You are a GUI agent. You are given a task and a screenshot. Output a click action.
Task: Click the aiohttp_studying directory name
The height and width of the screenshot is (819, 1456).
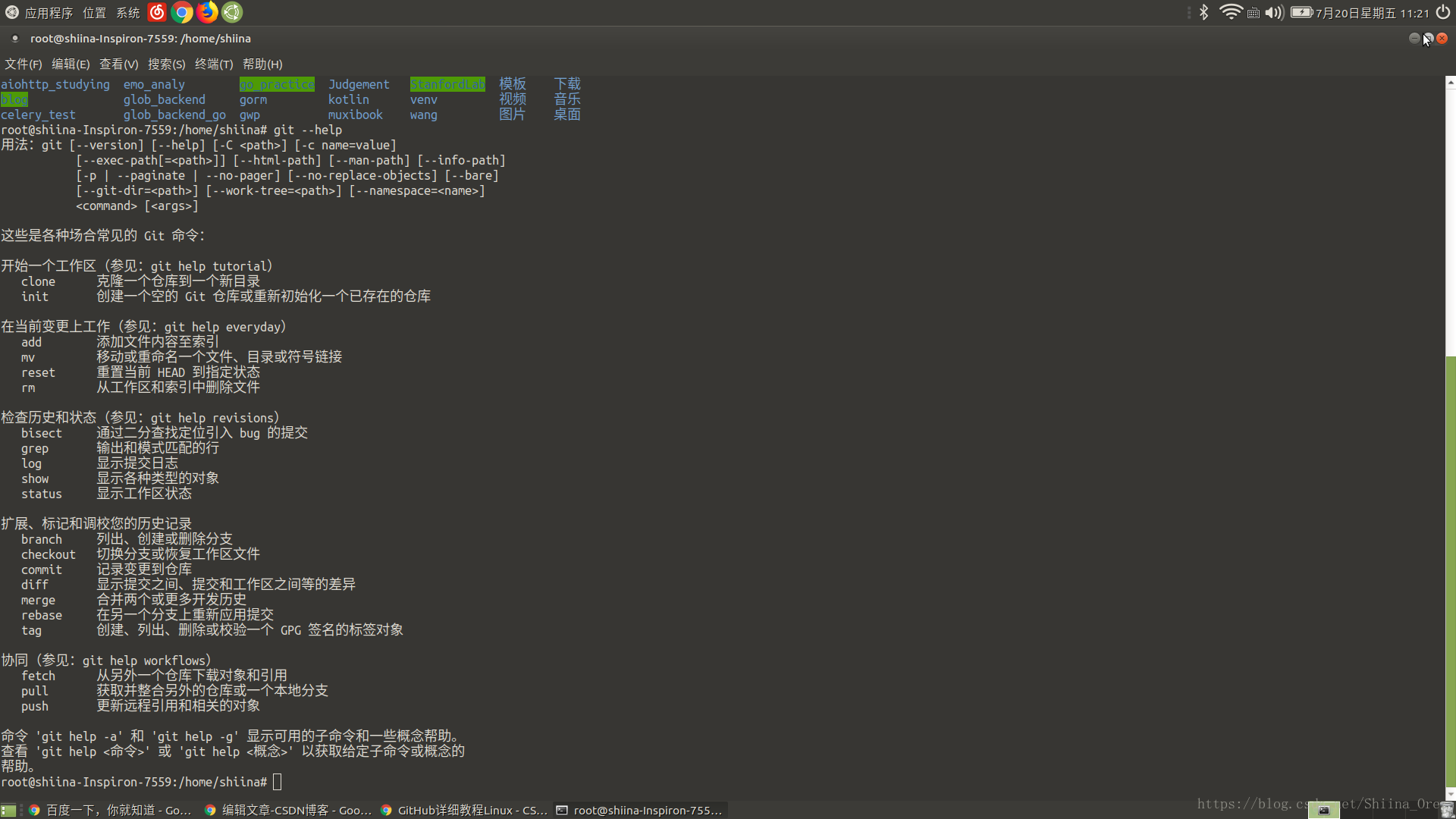click(55, 84)
